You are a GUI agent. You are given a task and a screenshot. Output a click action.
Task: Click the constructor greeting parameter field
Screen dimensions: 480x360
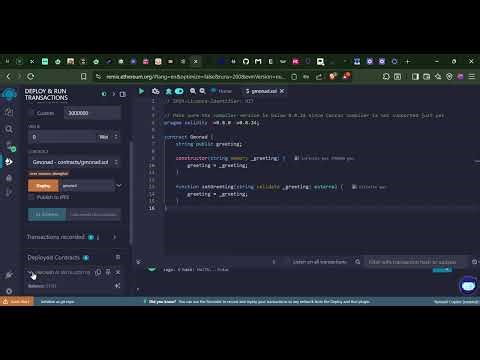point(87,186)
